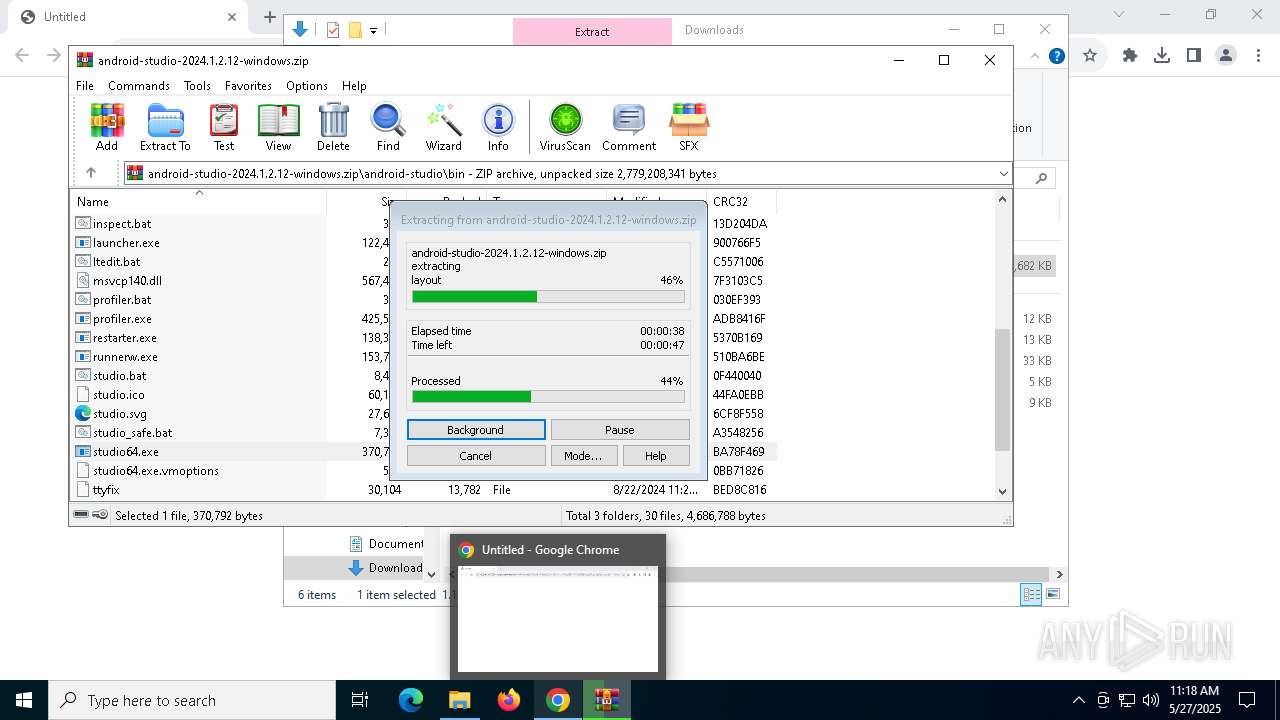Open the notification center icon

pyautogui.click(x=1247, y=700)
